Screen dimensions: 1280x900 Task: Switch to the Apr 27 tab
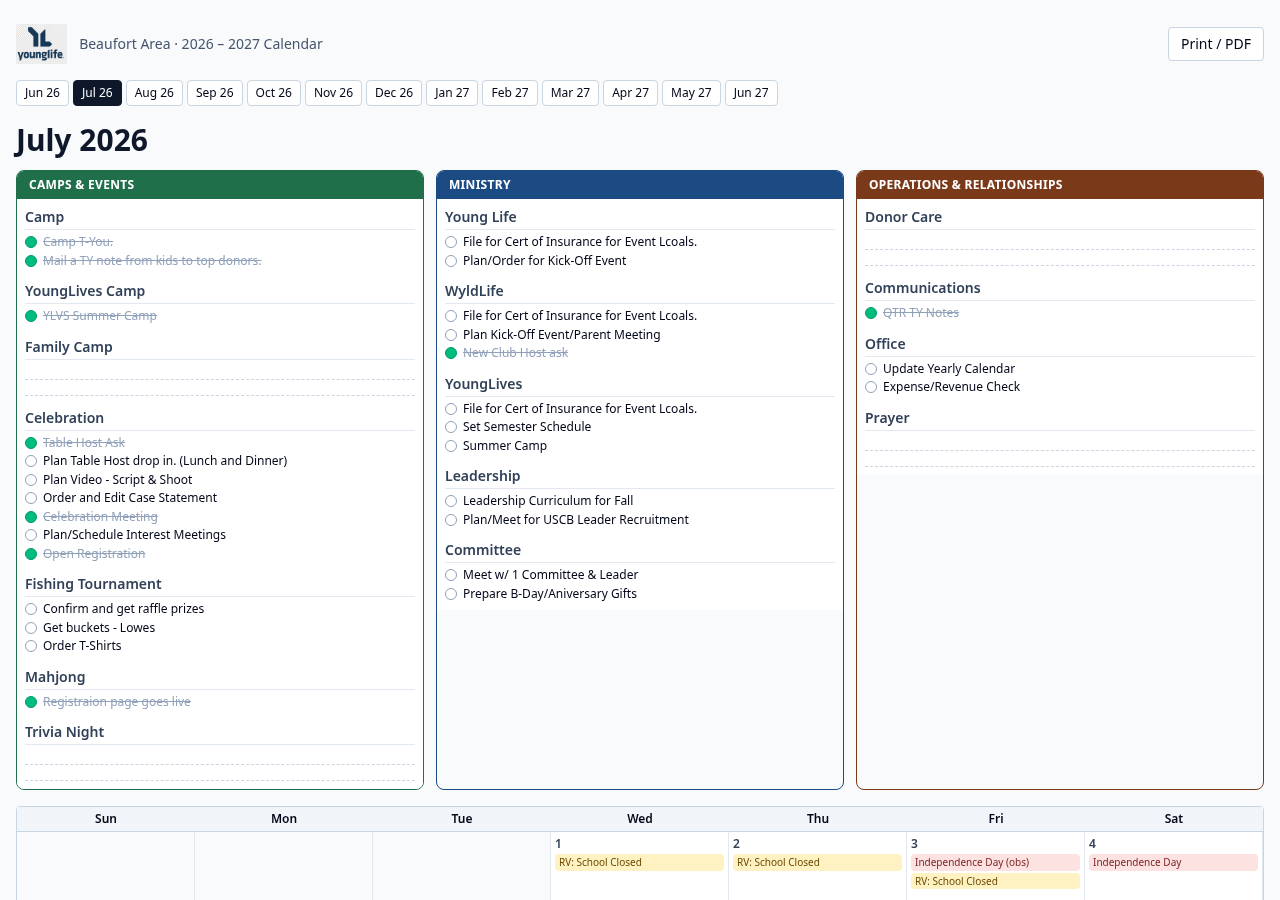tap(630, 93)
